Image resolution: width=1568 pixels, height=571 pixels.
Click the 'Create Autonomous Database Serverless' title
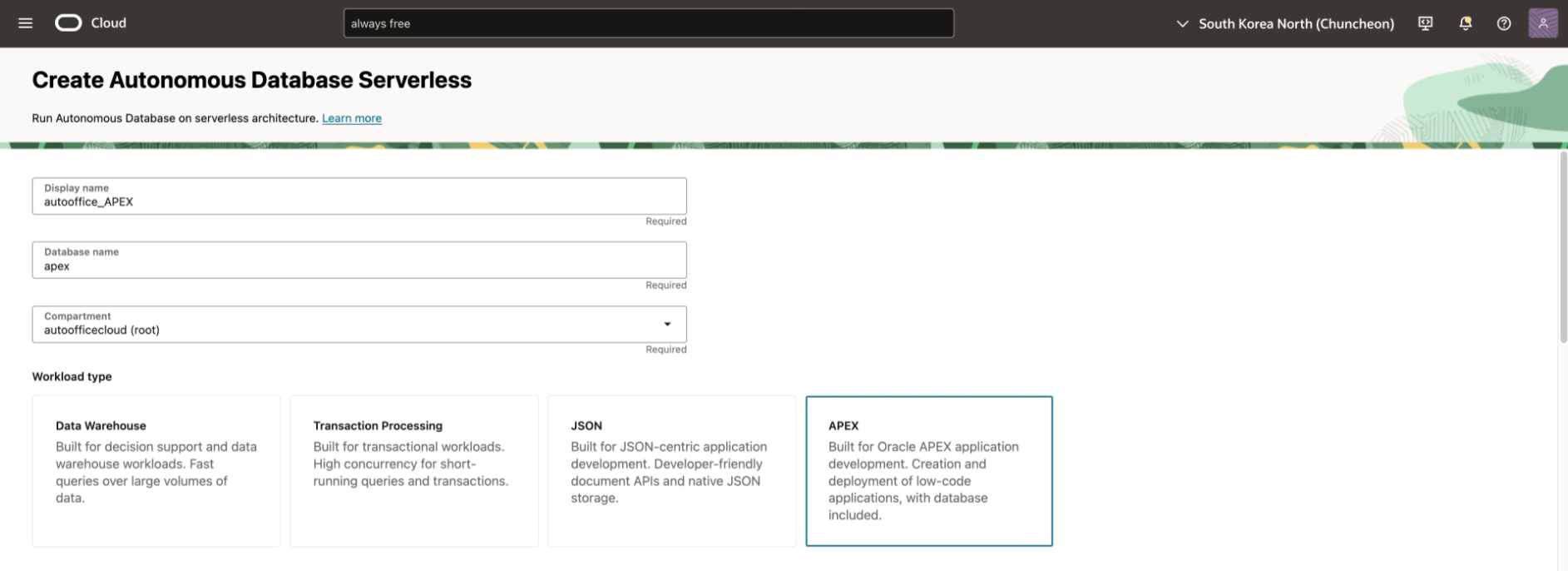[x=251, y=80]
